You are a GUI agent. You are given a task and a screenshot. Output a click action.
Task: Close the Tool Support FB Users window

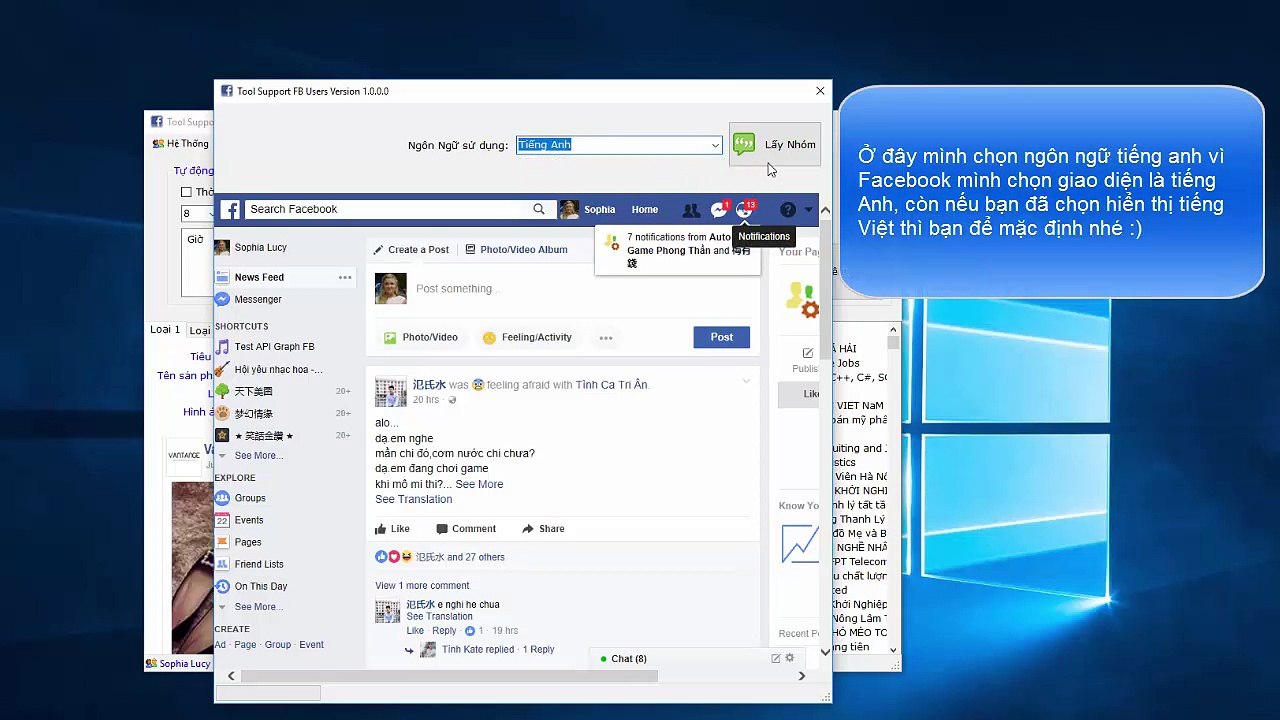click(x=820, y=91)
